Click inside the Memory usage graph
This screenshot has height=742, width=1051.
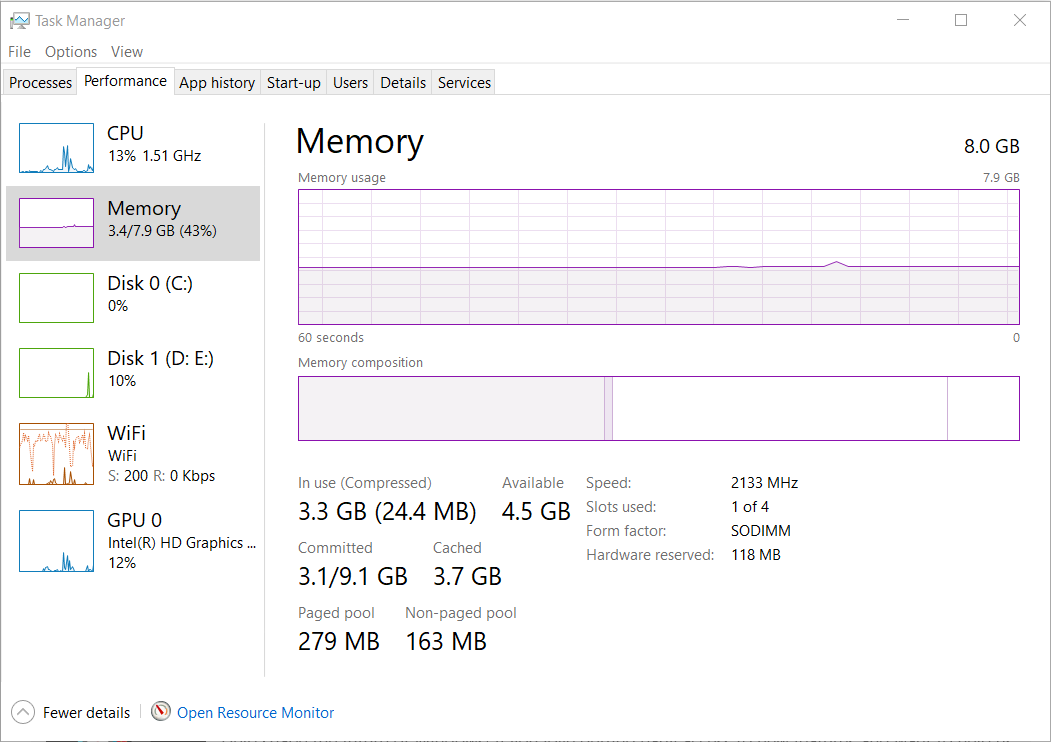pos(658,257)
